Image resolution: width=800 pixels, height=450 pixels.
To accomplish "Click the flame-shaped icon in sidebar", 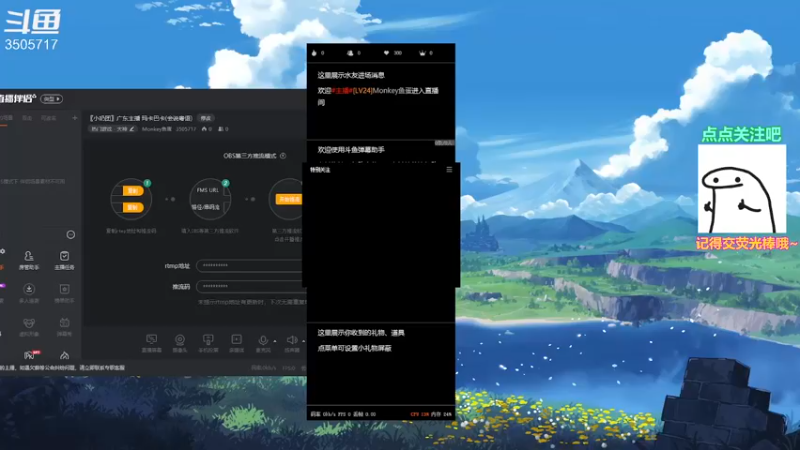I will [64, 356].
